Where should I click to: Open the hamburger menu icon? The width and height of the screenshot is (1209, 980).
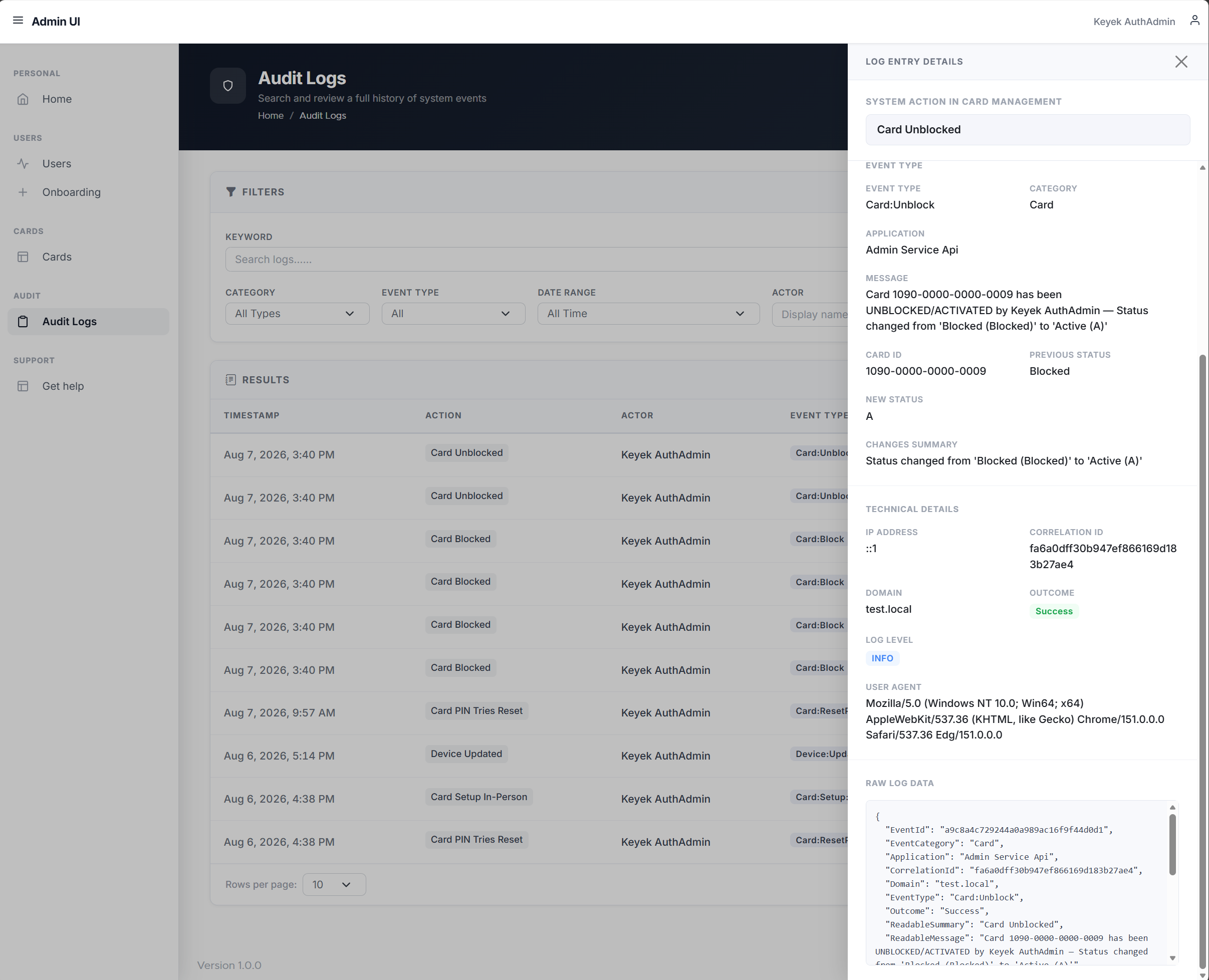18,21
